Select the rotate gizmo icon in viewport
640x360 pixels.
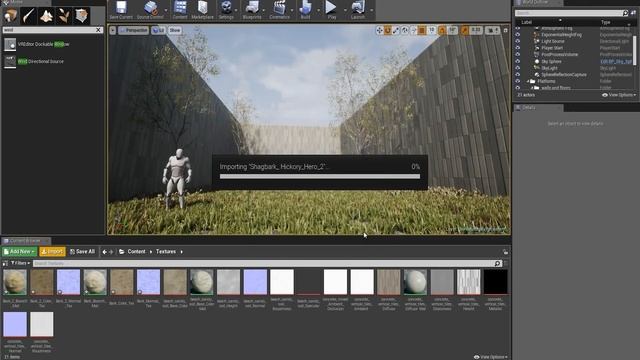388,30
